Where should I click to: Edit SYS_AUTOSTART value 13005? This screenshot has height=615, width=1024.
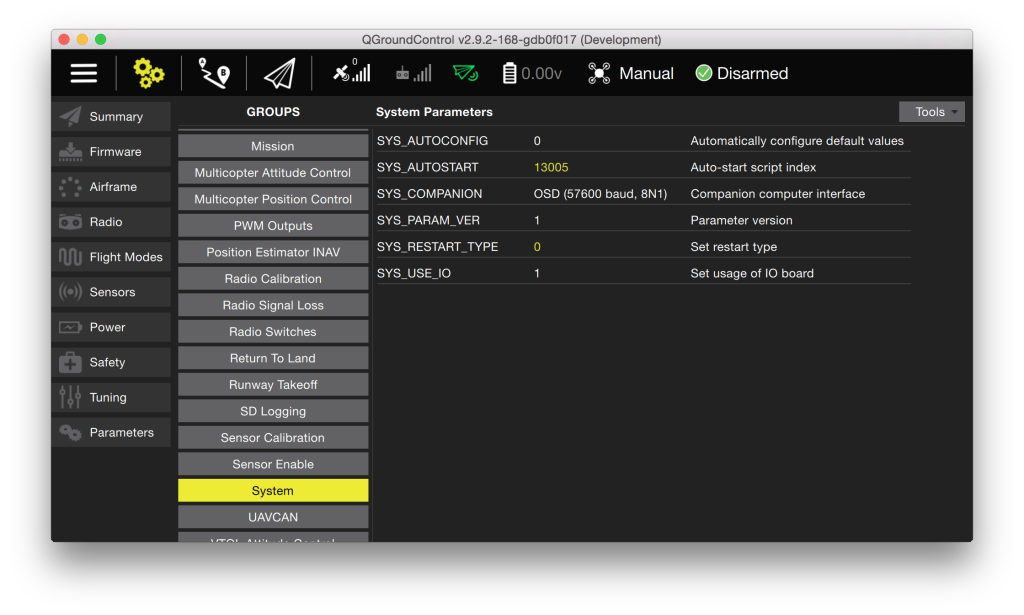551,168
